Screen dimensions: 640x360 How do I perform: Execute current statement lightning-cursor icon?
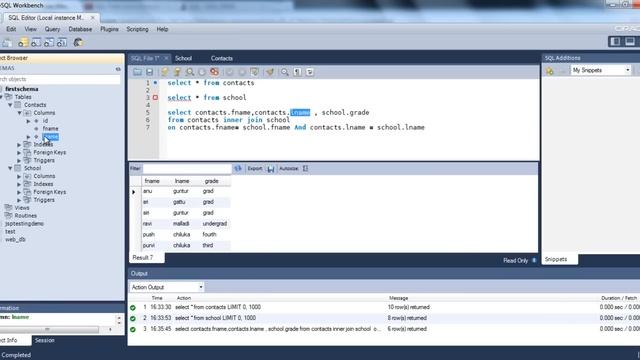177,72
